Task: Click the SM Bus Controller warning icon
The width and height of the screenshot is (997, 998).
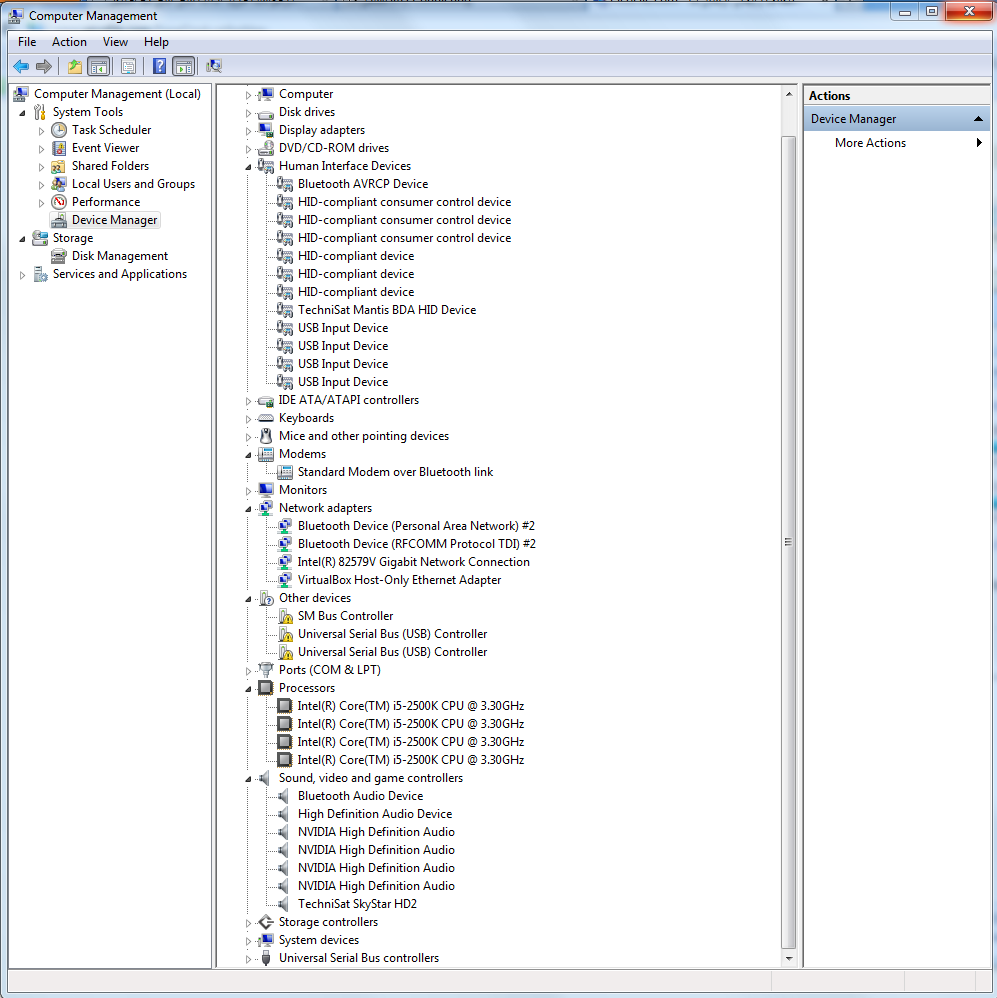Action: (285, 616)
